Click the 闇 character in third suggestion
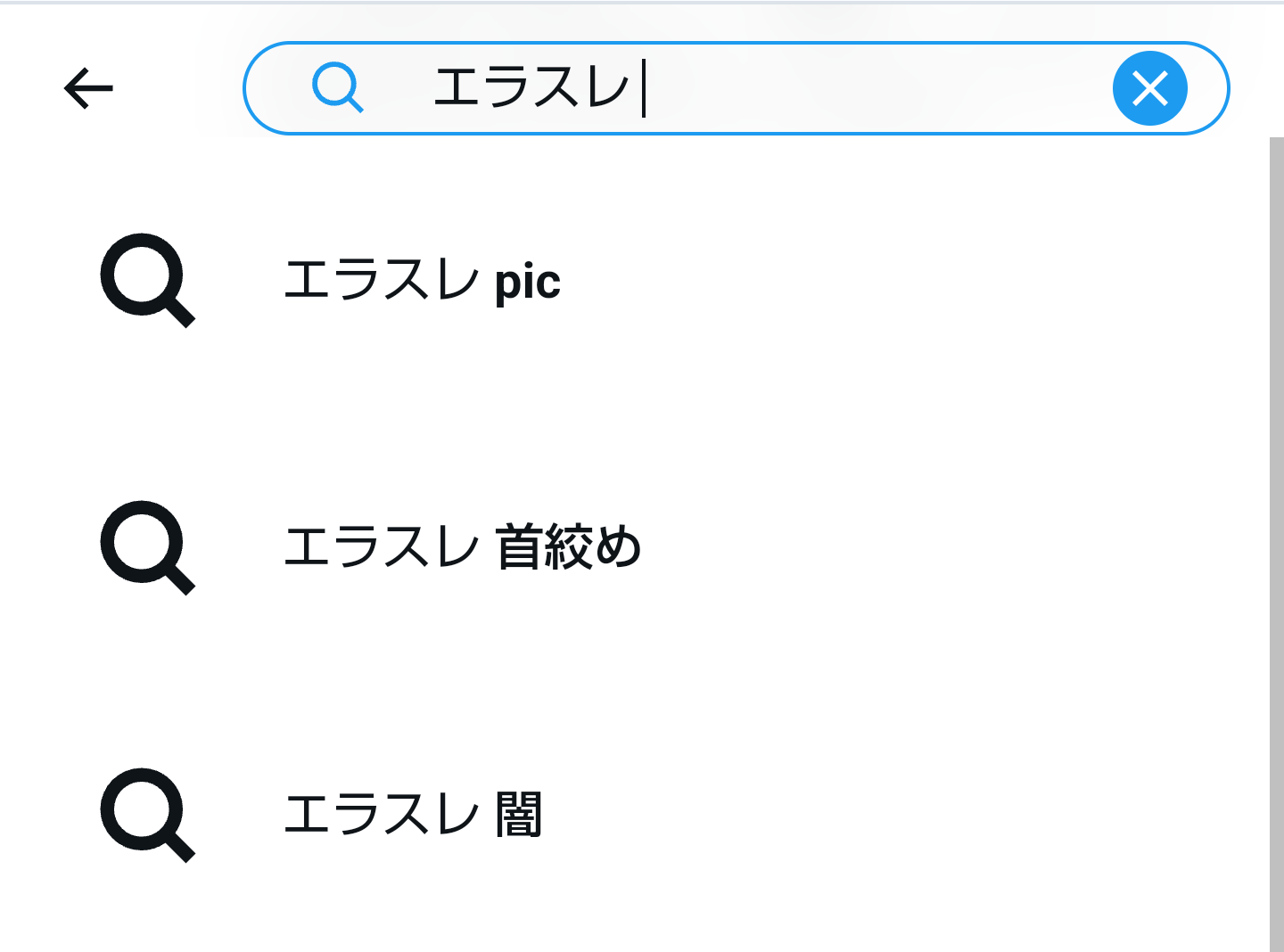1284x952 pixels. pos(520,815)
